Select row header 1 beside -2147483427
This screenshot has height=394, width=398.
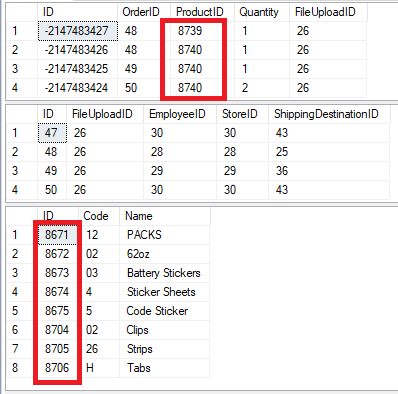(22, 31)
